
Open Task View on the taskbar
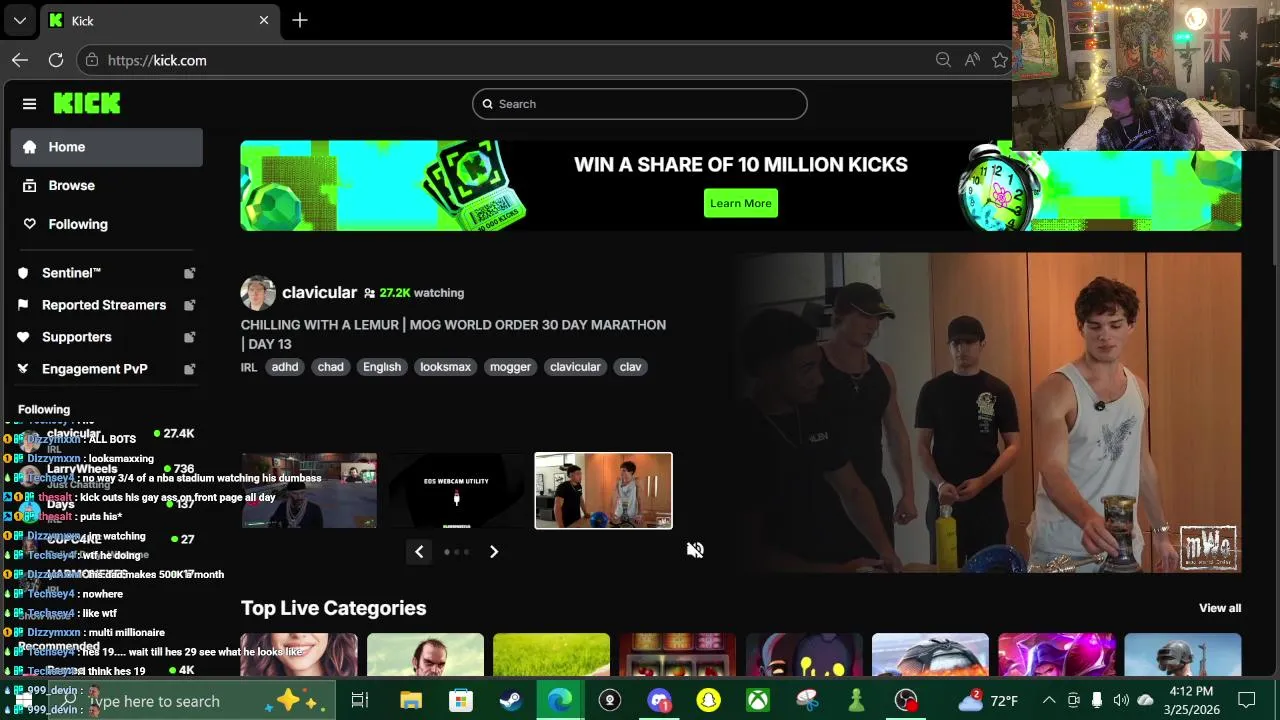[360, 701]
